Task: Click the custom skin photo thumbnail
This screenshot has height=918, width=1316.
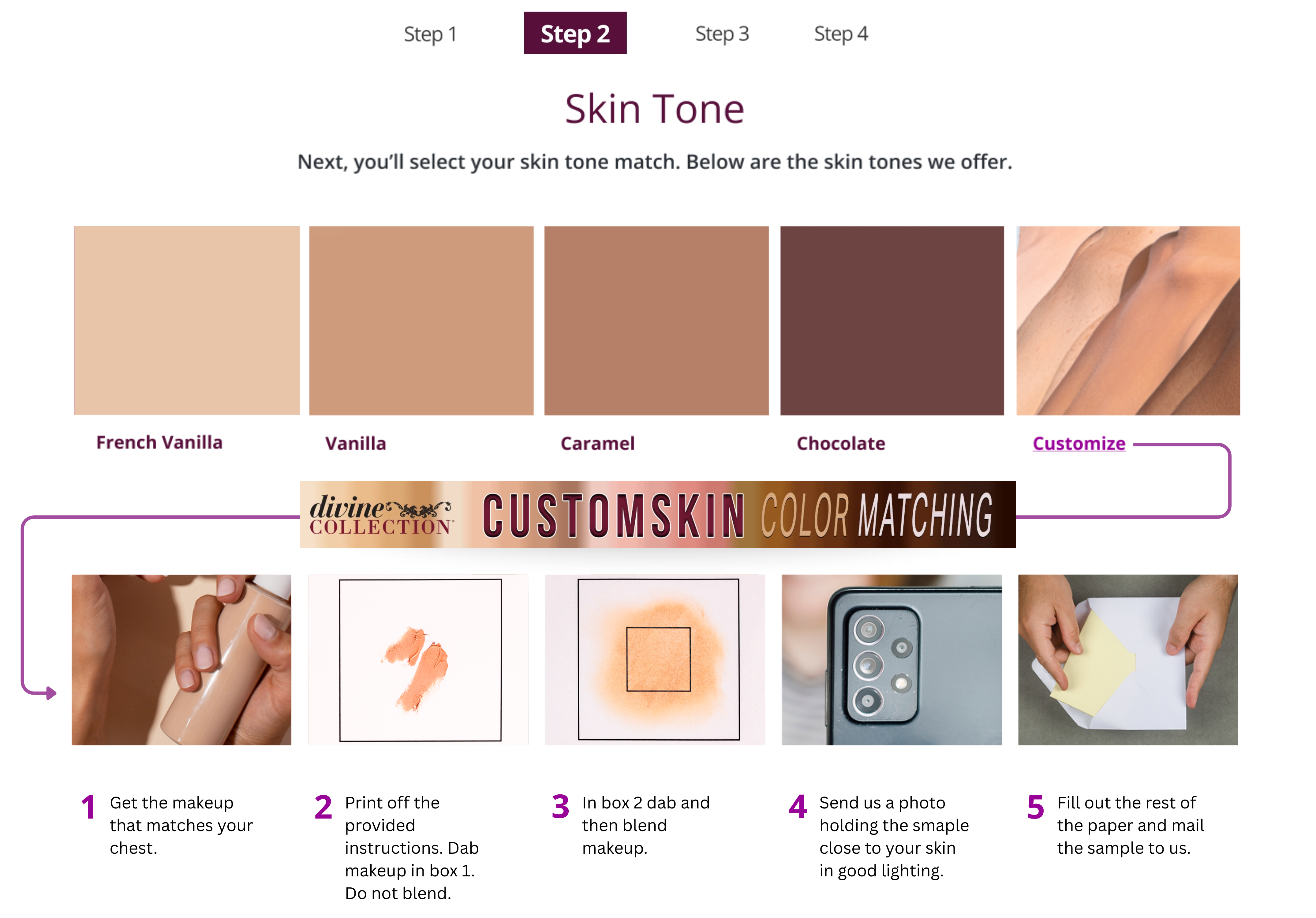Action: pyautogui.click(x=1128, y=320)
